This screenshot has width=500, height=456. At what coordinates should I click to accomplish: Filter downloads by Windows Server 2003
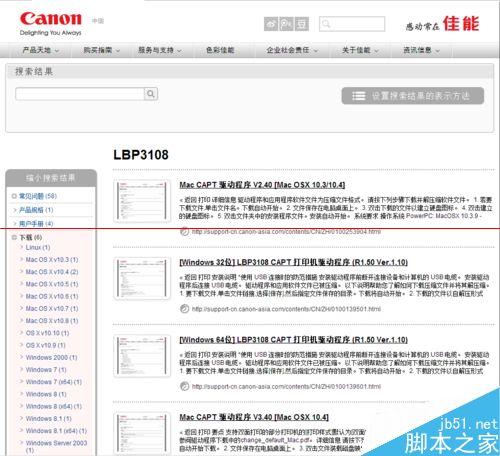pyautogui.click(x=56, y=446)
